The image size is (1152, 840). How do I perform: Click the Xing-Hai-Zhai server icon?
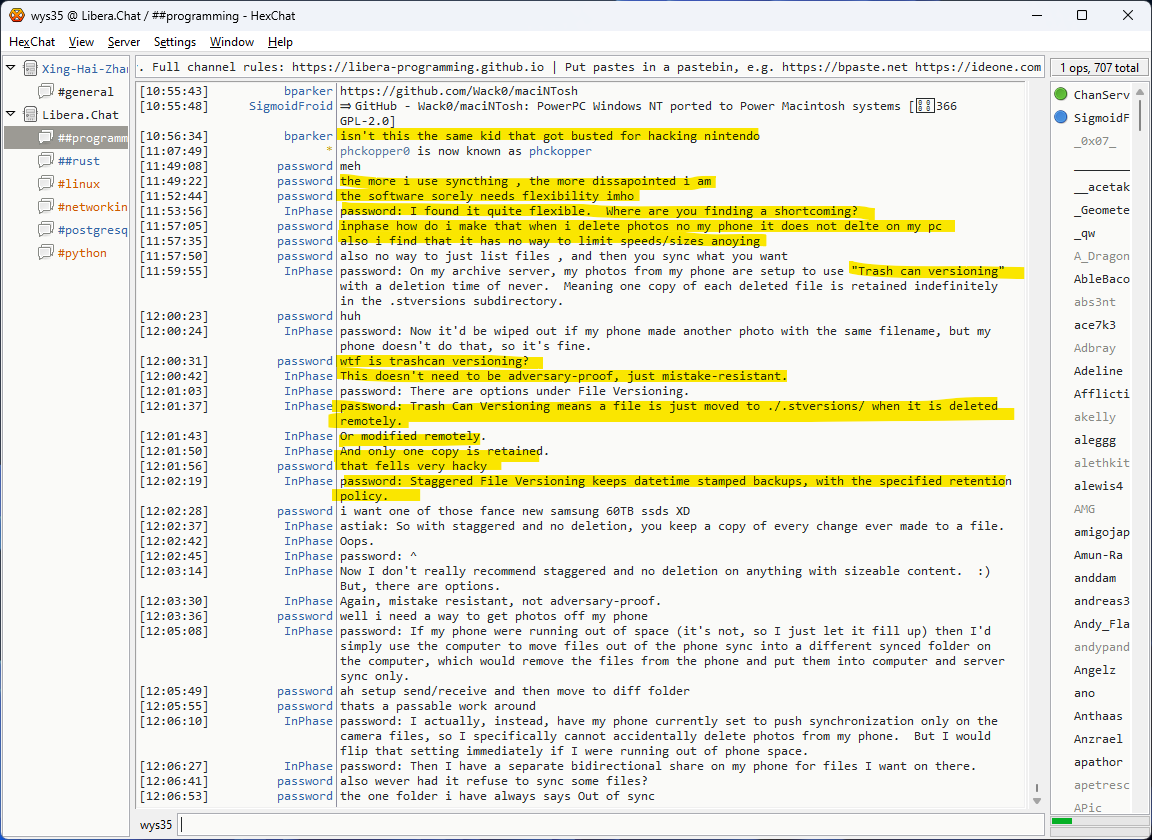click(31, 69)
